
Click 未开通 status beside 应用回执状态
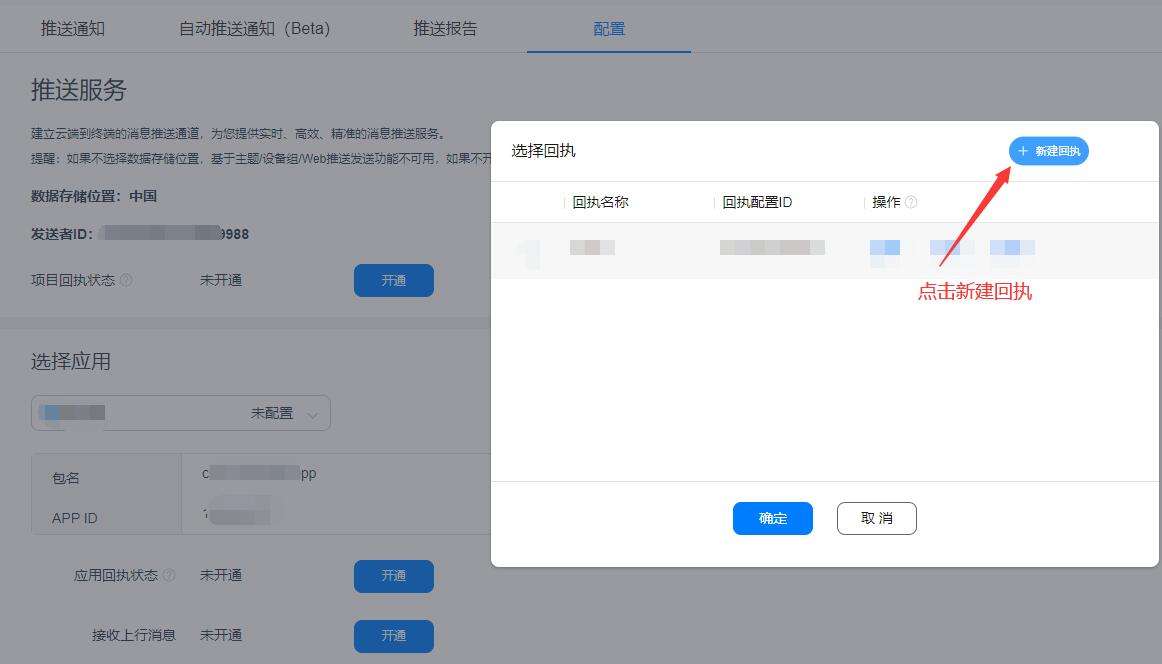221,575
